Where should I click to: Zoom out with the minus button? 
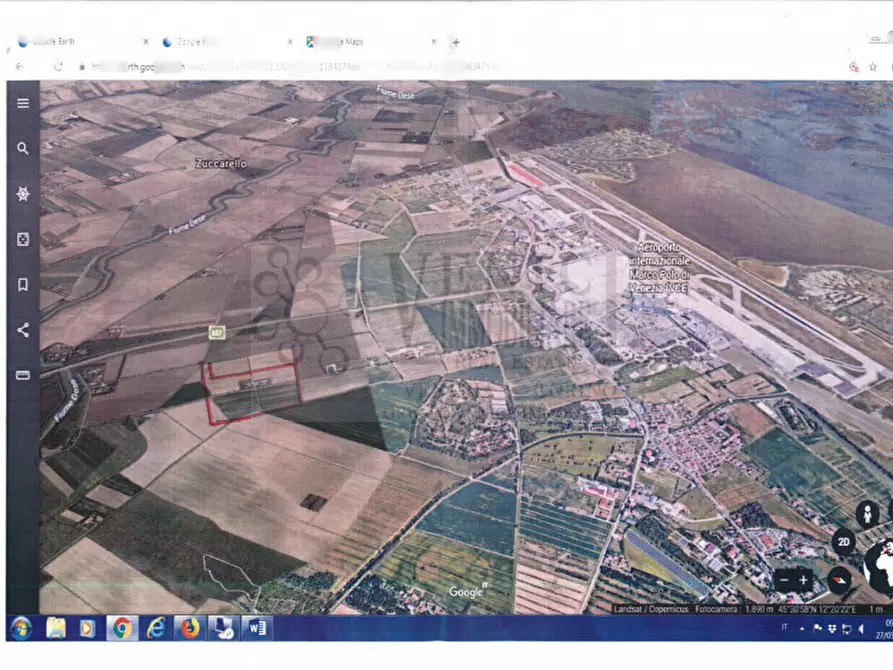coord(784,580)
